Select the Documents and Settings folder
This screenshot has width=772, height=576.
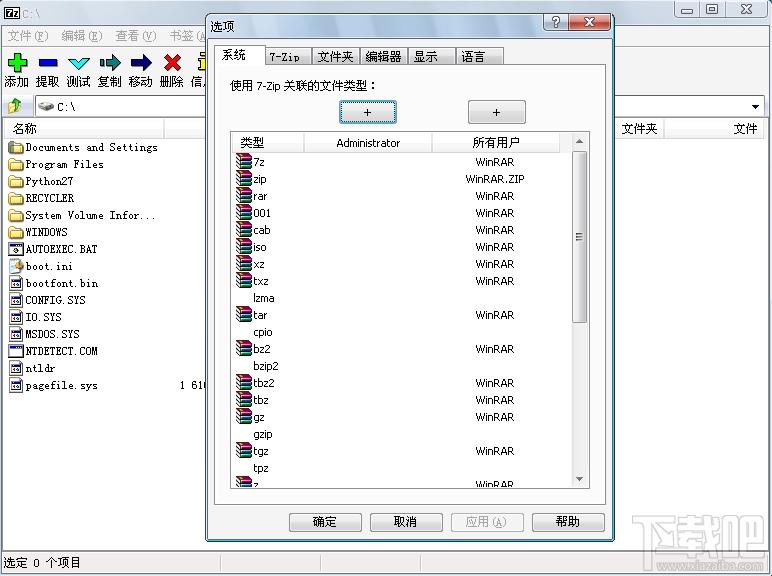(x=84, y=147)
